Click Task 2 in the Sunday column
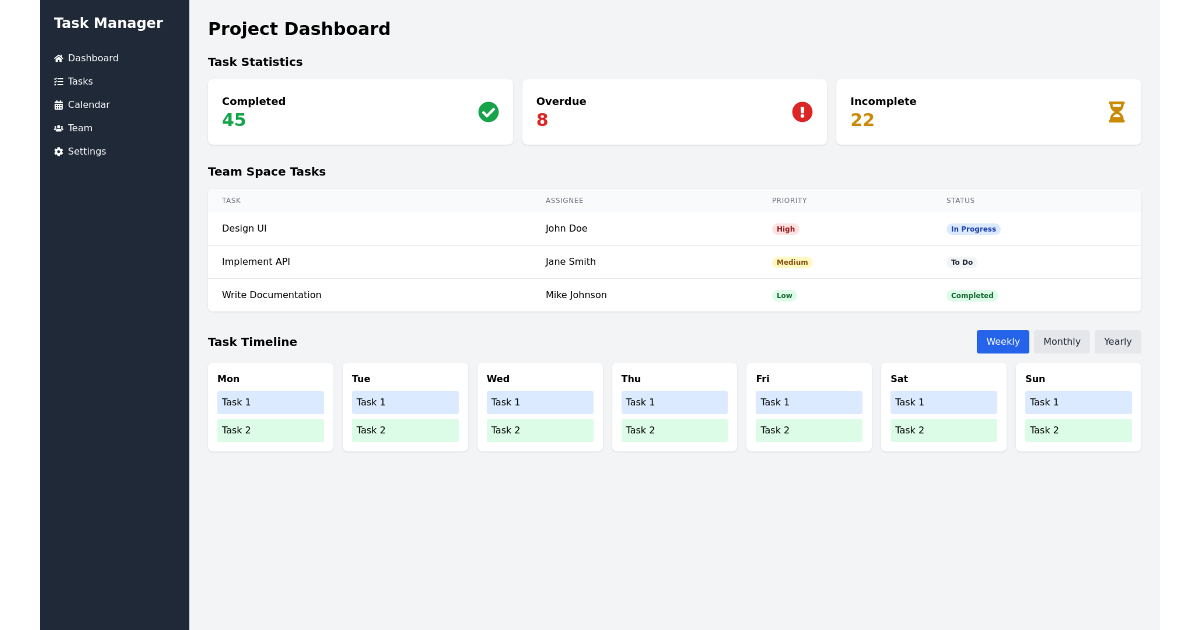Image resolution: width=1200 pixels, height=630 pixels. 1078,430
